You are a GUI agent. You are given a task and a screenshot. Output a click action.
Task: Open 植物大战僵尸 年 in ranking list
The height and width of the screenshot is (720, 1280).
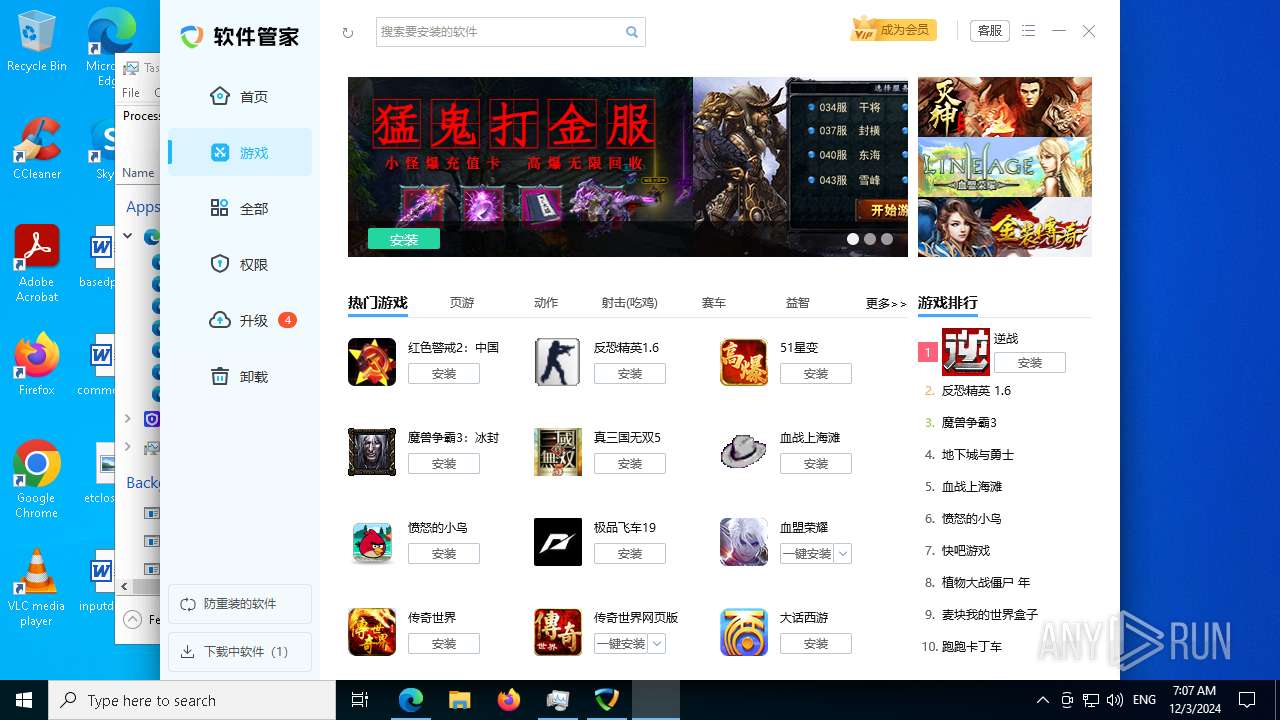point(986,583)
